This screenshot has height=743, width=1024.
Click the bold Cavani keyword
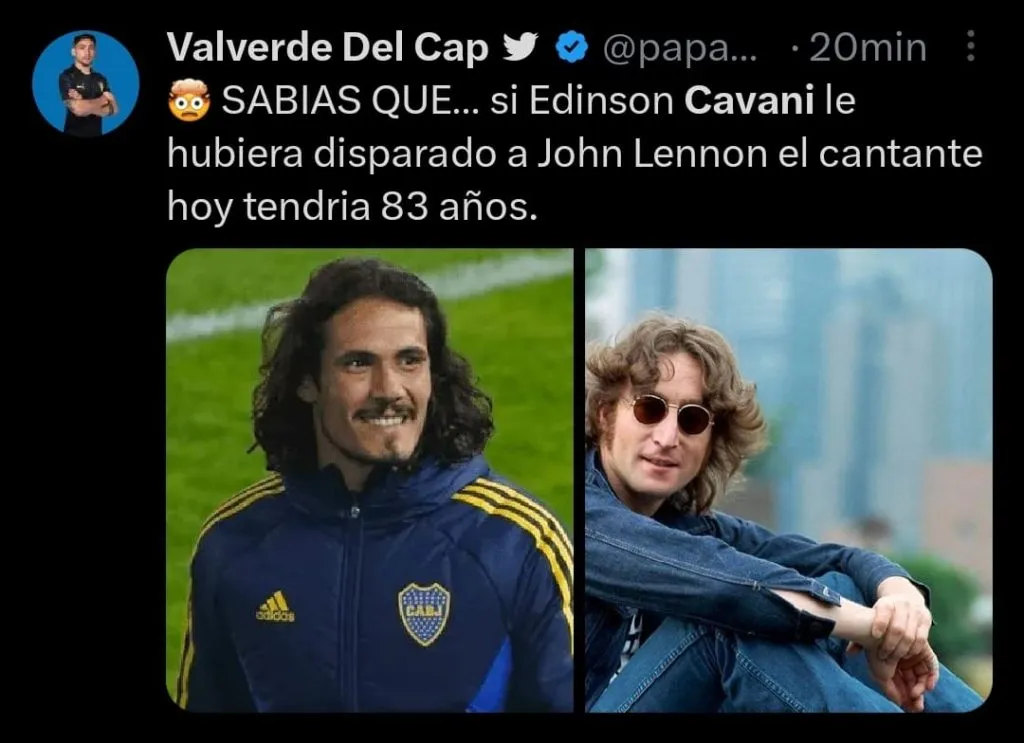[749, 101]
